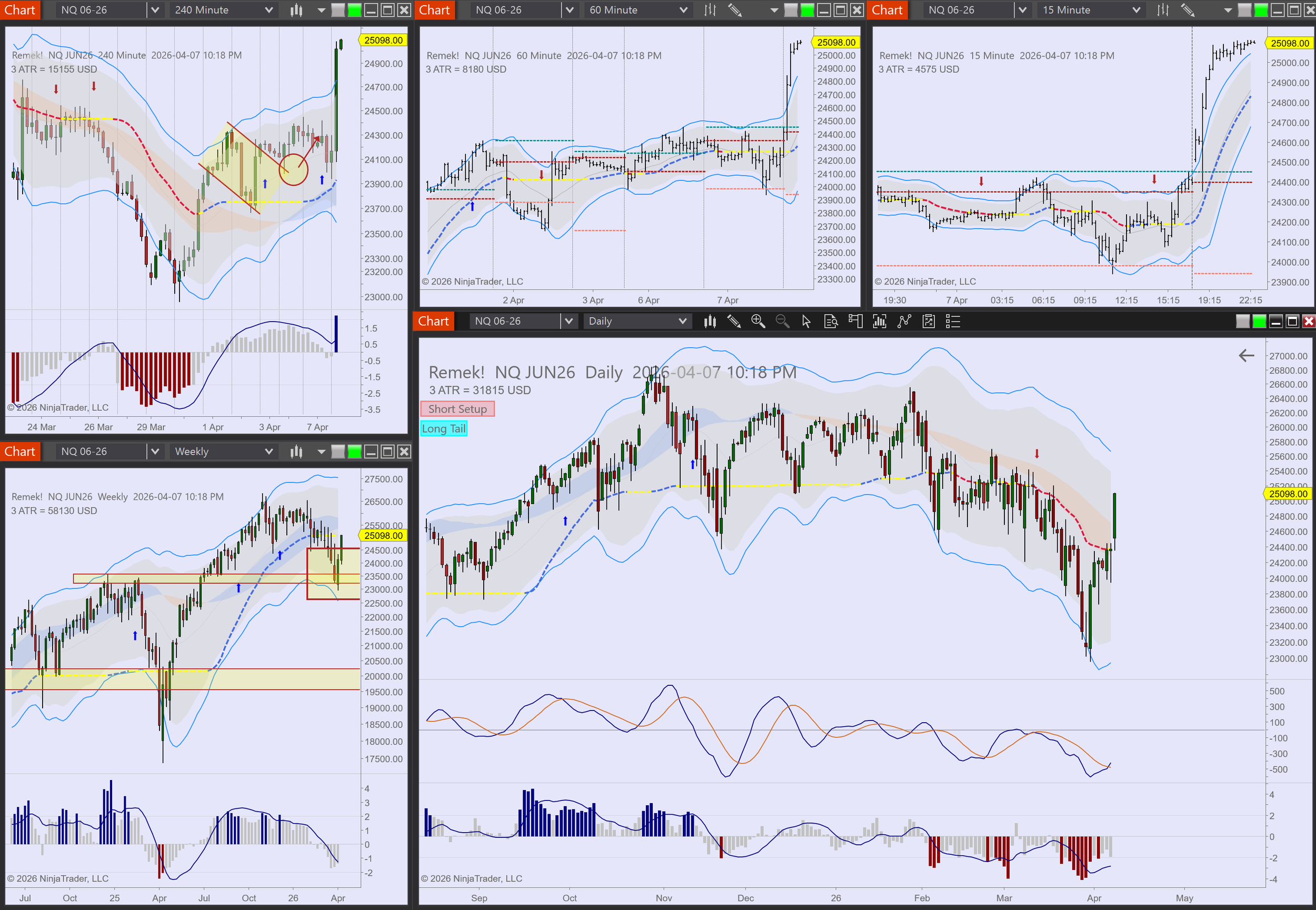This screenshot has width=1316, height=910.
Task: Click the Chart tab of Daily window
Action: pyautogui.click(x=433, y=321)
